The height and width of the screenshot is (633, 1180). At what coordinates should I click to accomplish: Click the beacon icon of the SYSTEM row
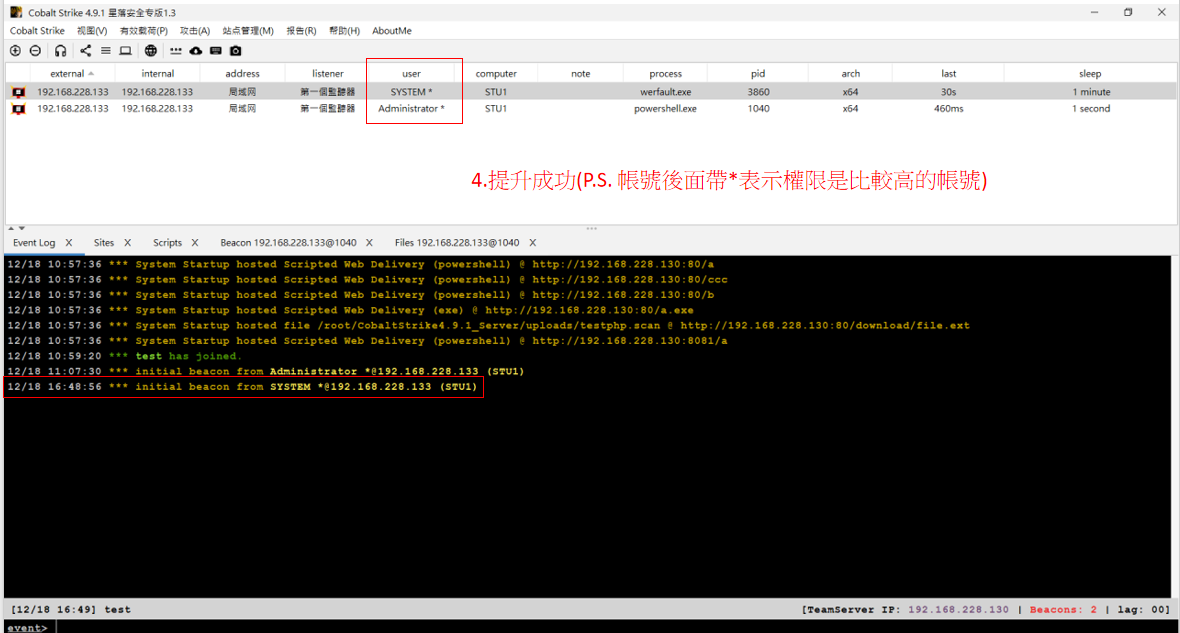pyautogui.click(x=19, y=92)
